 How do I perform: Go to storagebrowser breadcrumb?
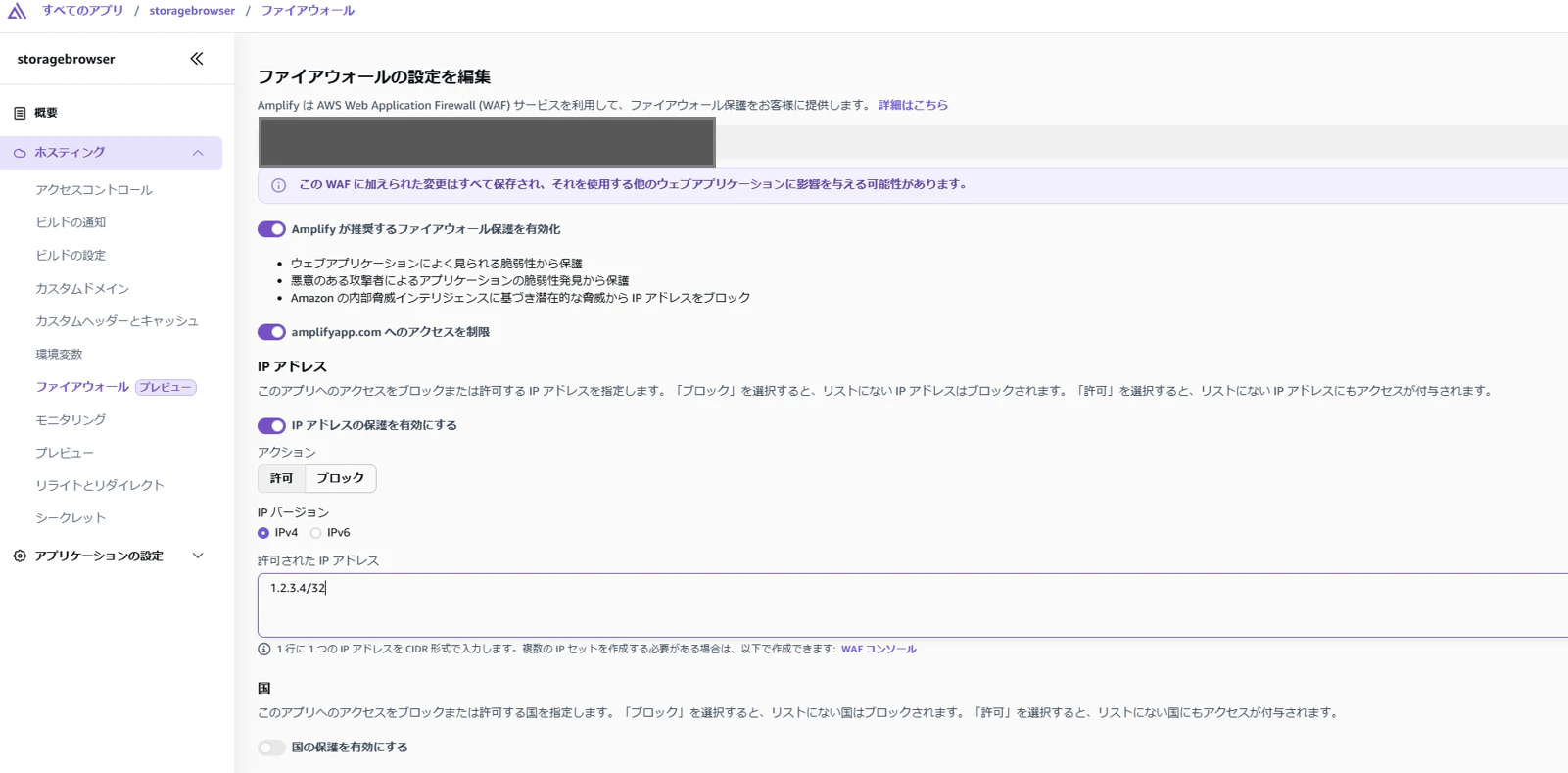(192, 10)
